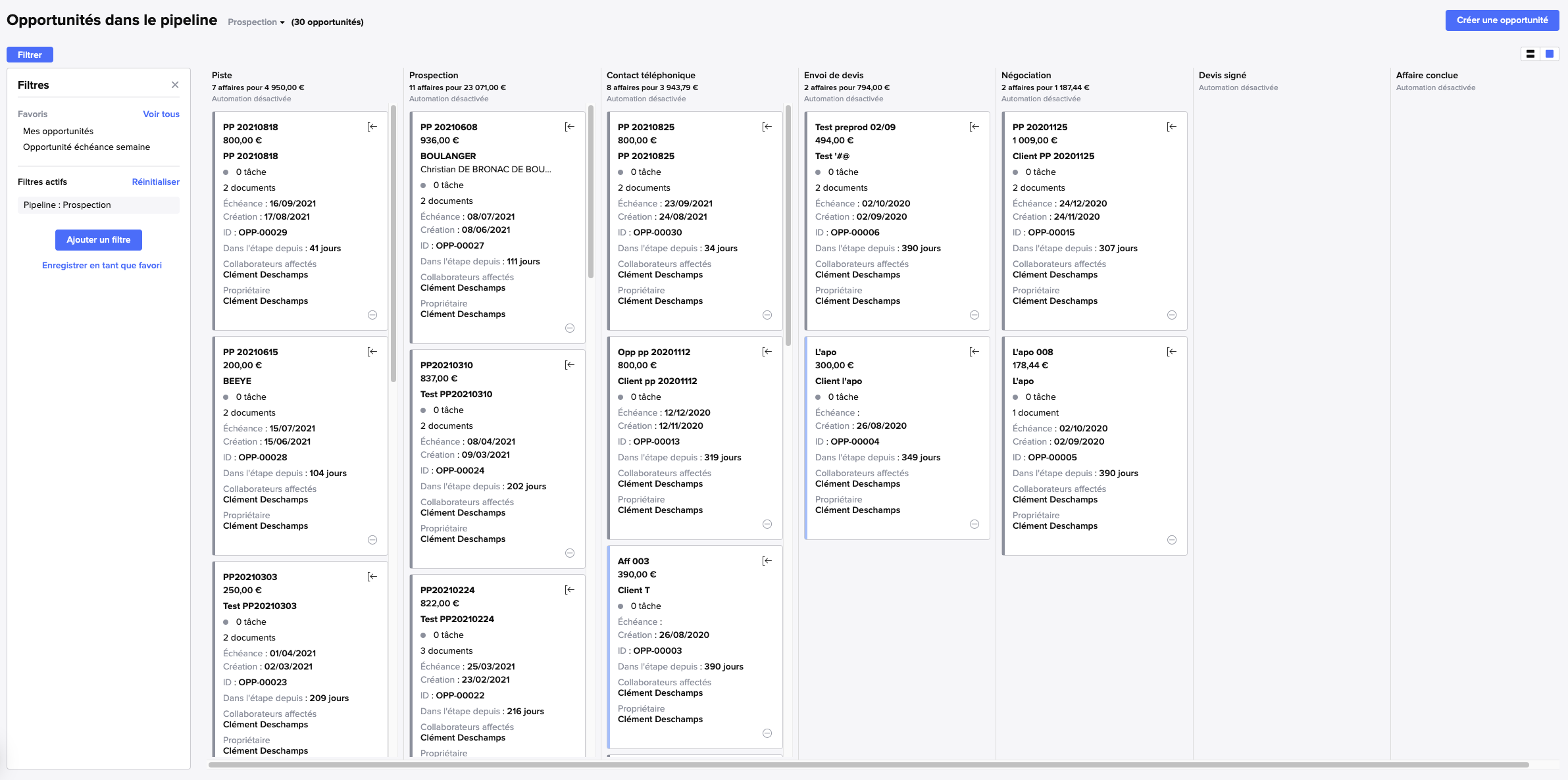Click move-stage icon on PP 20210818 card

point(372,127)
